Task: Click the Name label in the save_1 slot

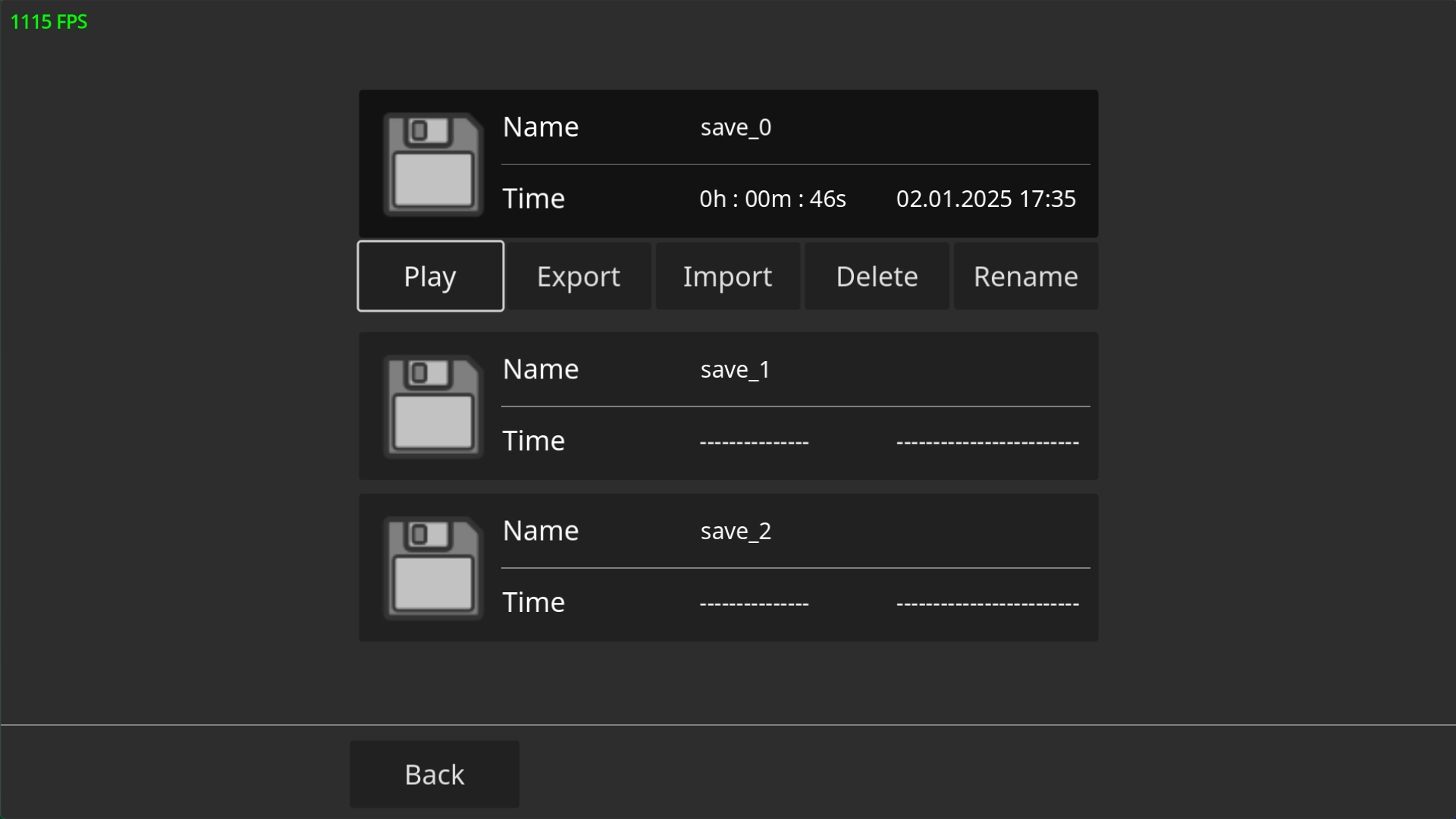Action: [x=541, y=369]
